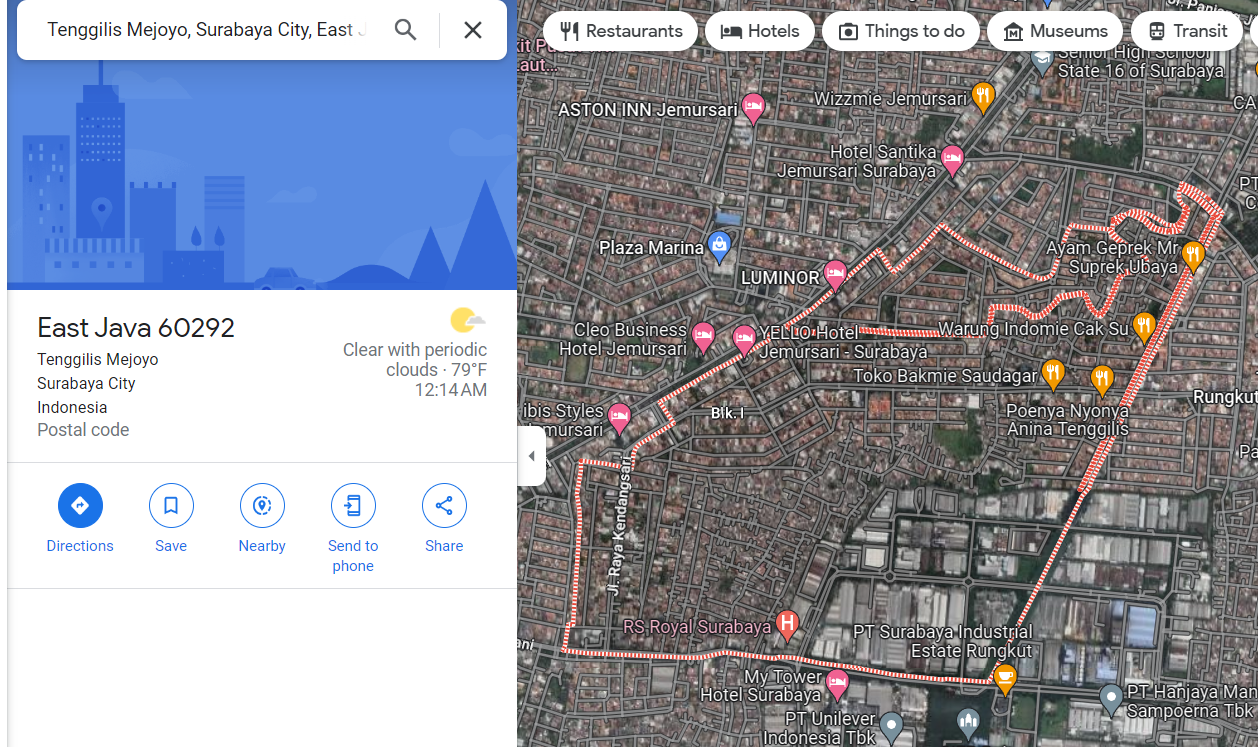1258x747 pixels.
Task: Click inside the search text field
Action: (206, 30)
